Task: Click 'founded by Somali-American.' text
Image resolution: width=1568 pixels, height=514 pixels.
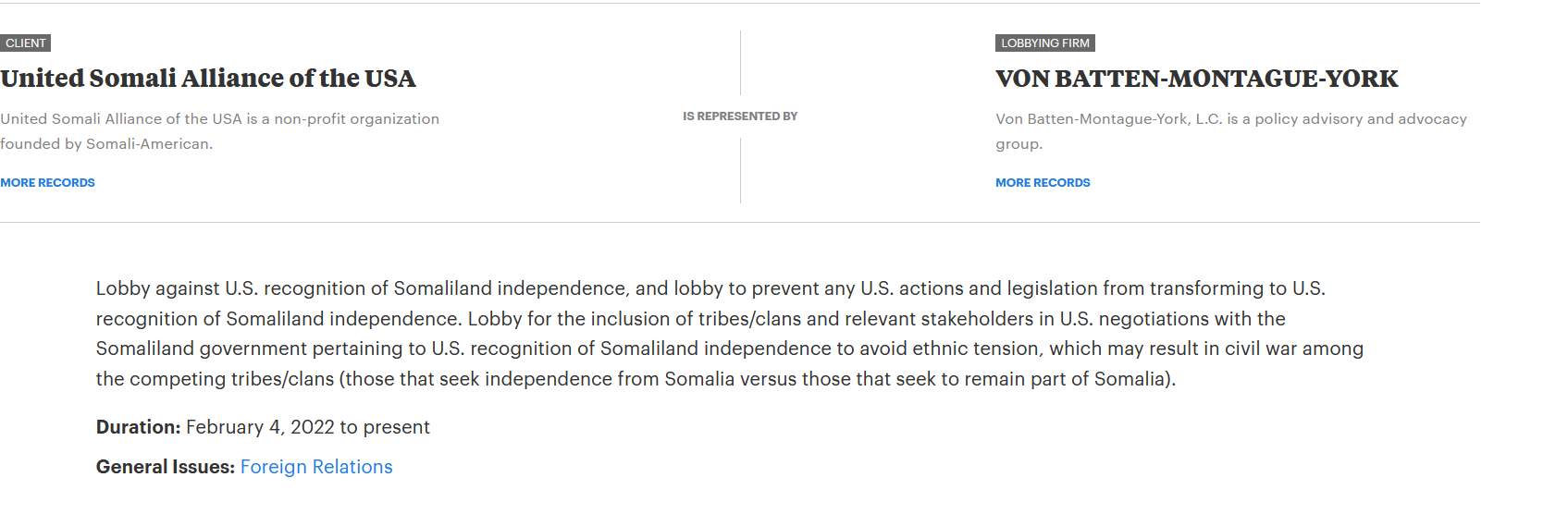Action: (106, 144)
